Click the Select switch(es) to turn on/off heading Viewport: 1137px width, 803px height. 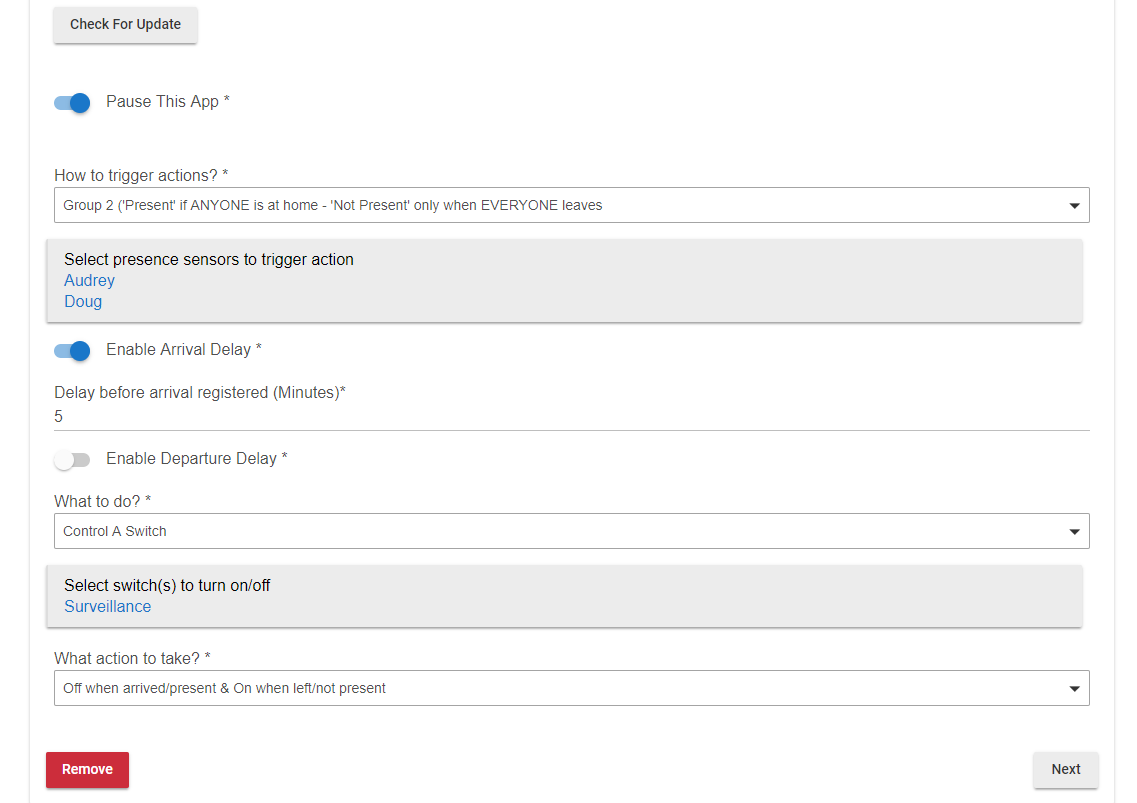tap(167, 586)
